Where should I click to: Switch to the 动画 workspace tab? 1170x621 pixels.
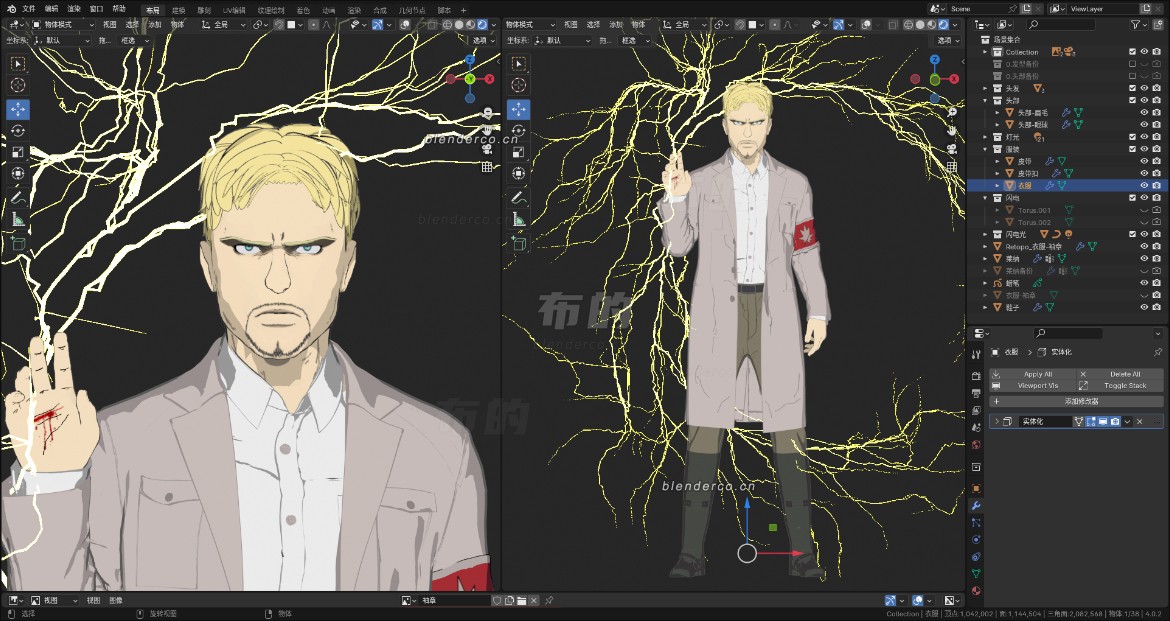pyautogui.click(x=328, y=10)
